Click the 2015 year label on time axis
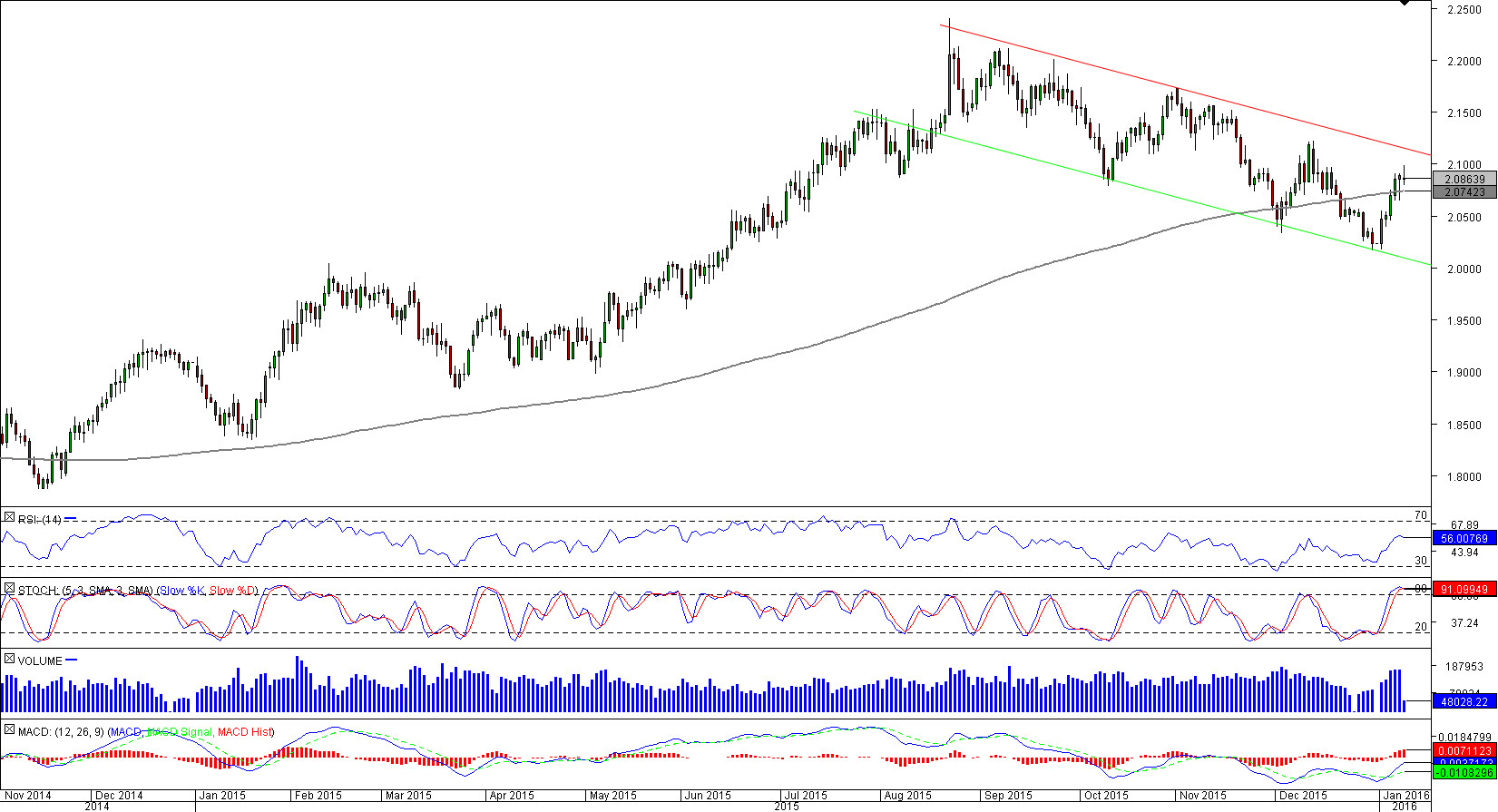The image size is (1498, 812). [787, 806]
